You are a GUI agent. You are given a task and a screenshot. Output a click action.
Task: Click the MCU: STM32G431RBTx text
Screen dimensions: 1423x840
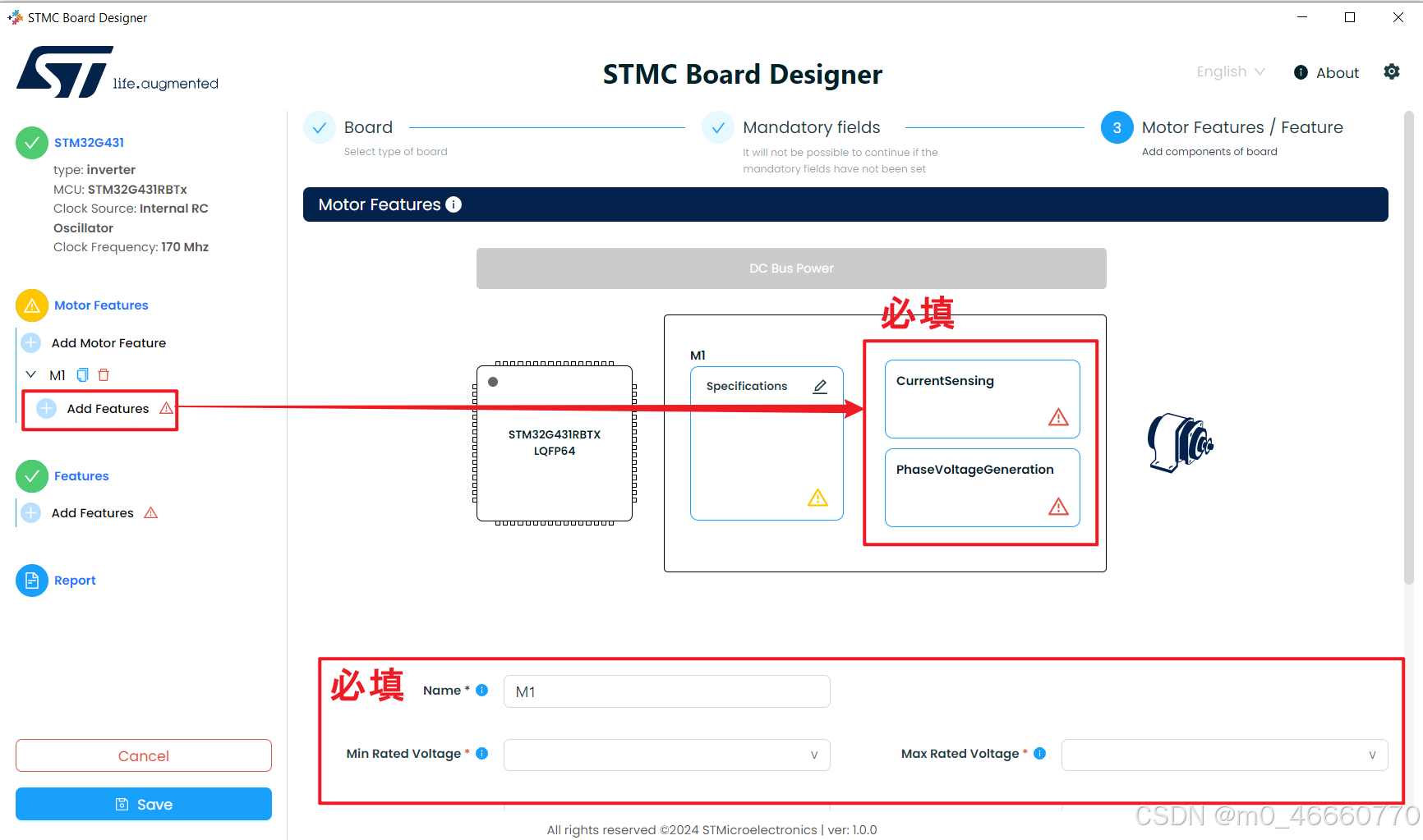pyautogui.click(x=120, y=190)
